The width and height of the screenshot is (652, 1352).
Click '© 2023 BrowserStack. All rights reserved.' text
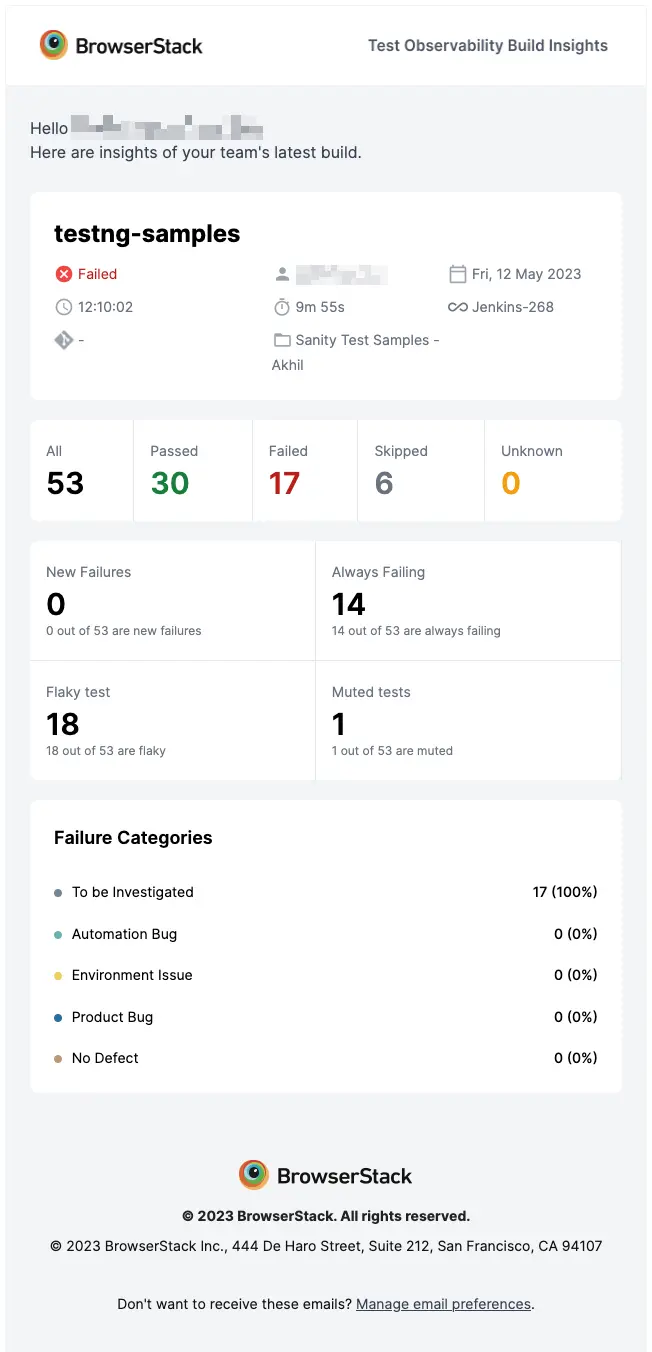326,1216
